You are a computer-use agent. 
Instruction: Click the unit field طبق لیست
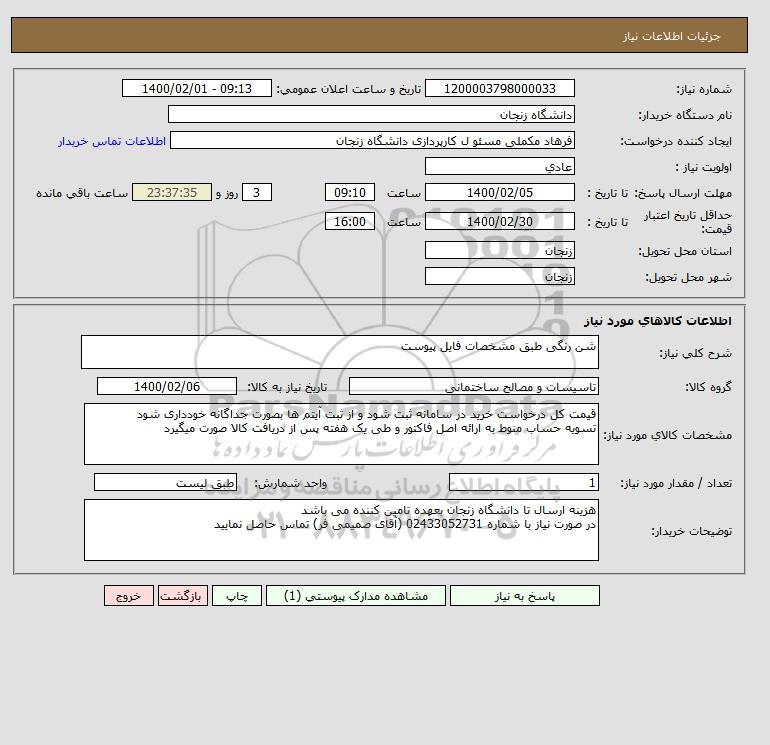(x=165, y=482)
